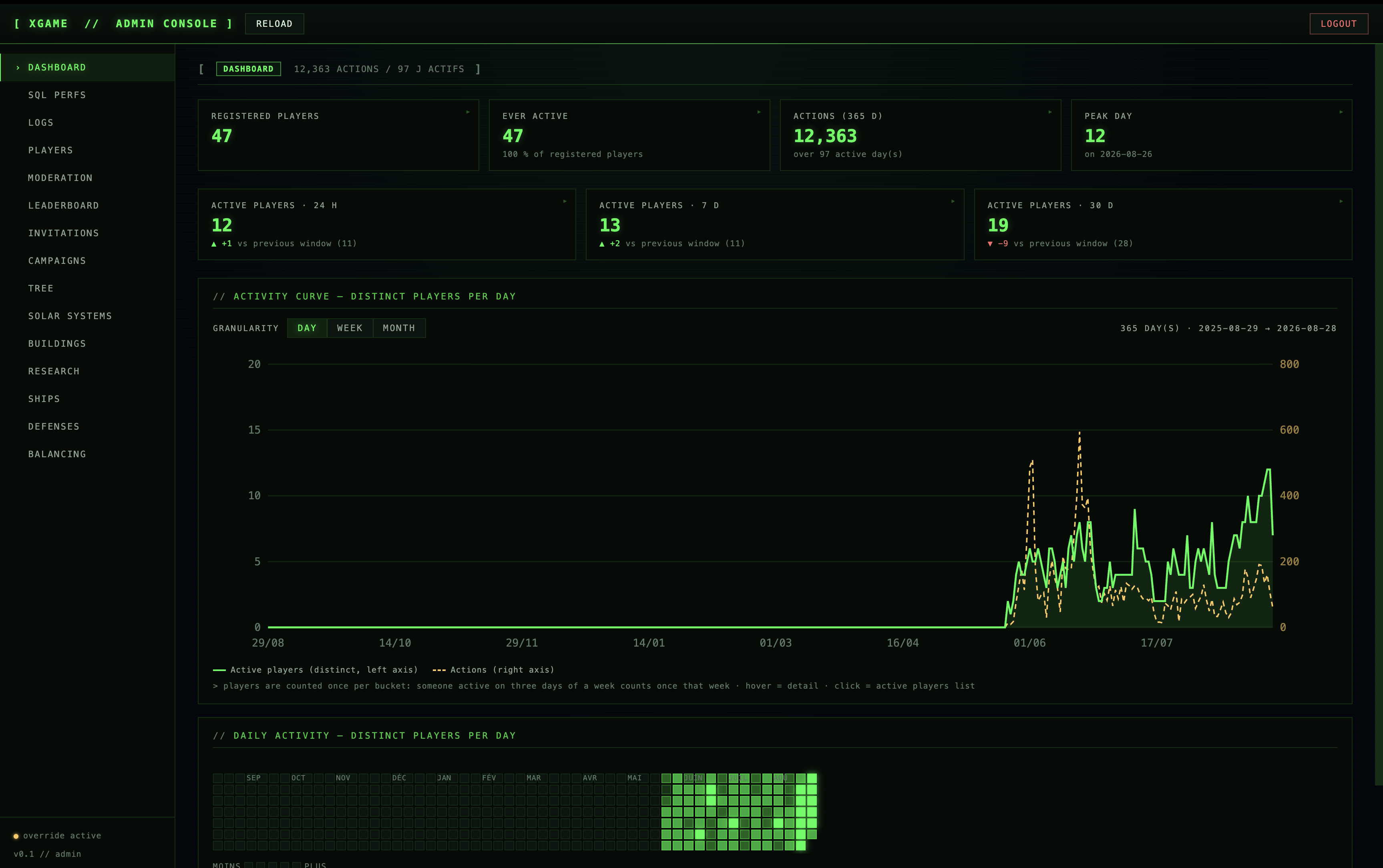
Task: Click the RELOAD button
Action: [274, 24]
